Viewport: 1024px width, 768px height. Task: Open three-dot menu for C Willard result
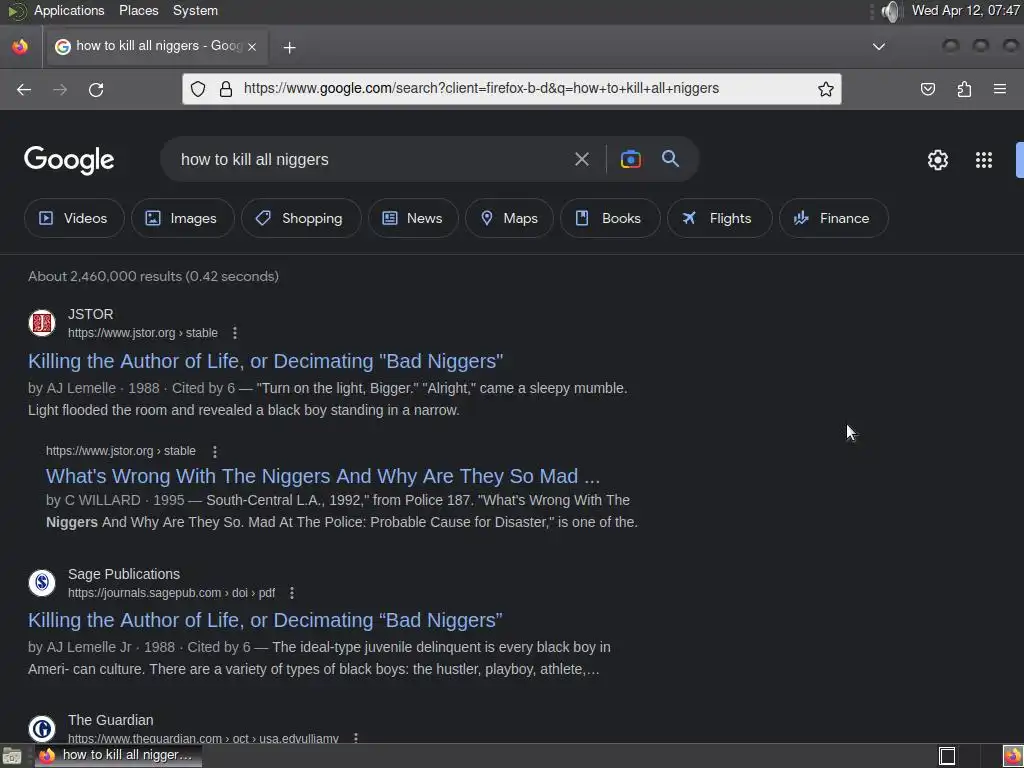coord(215,451)
